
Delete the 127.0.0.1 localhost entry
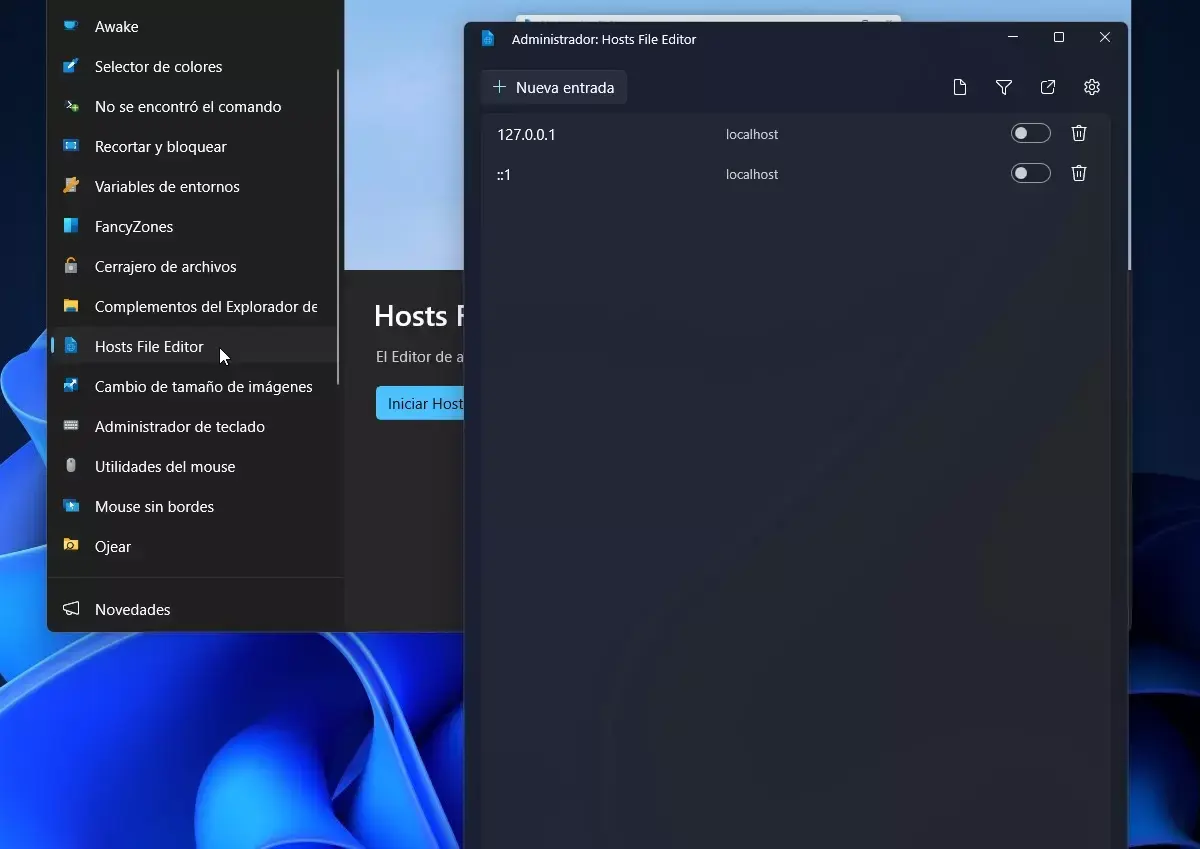pyautogui.click(x=1079, y=133)
